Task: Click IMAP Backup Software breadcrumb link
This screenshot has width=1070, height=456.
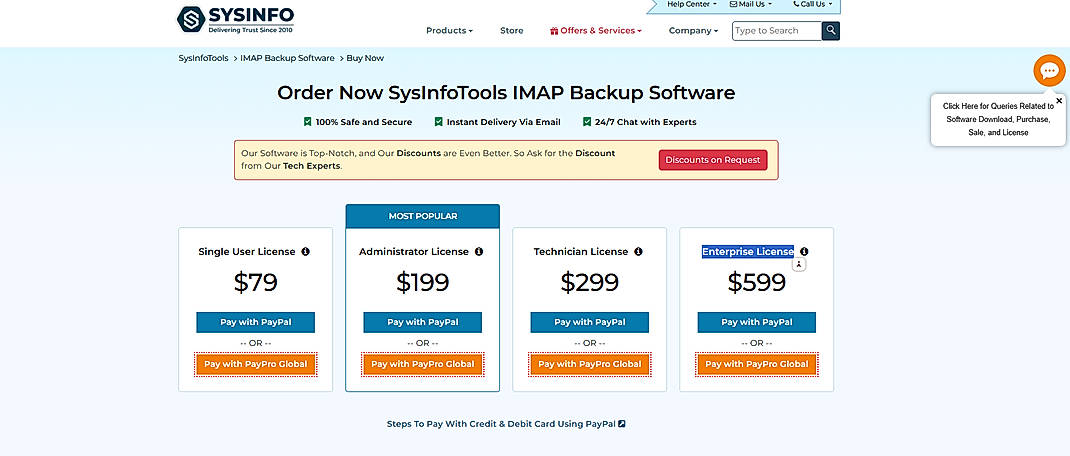Action: [x=287, y=58]
